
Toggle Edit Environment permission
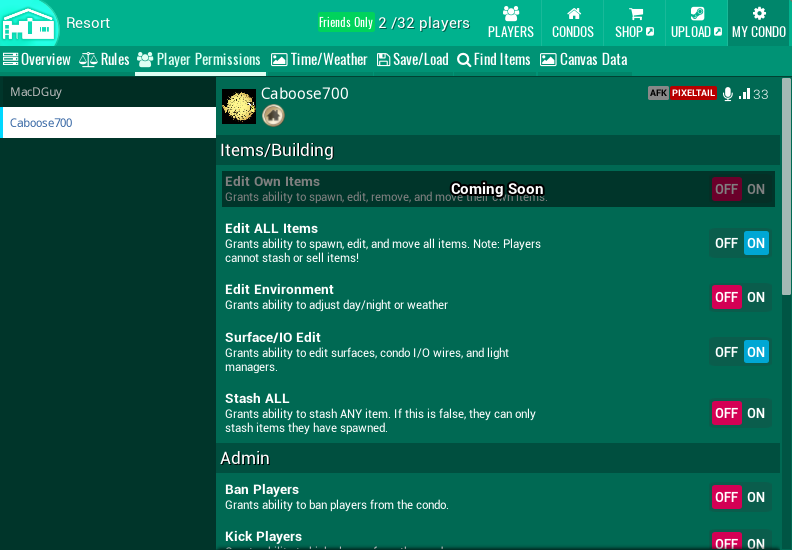(741, 297)
